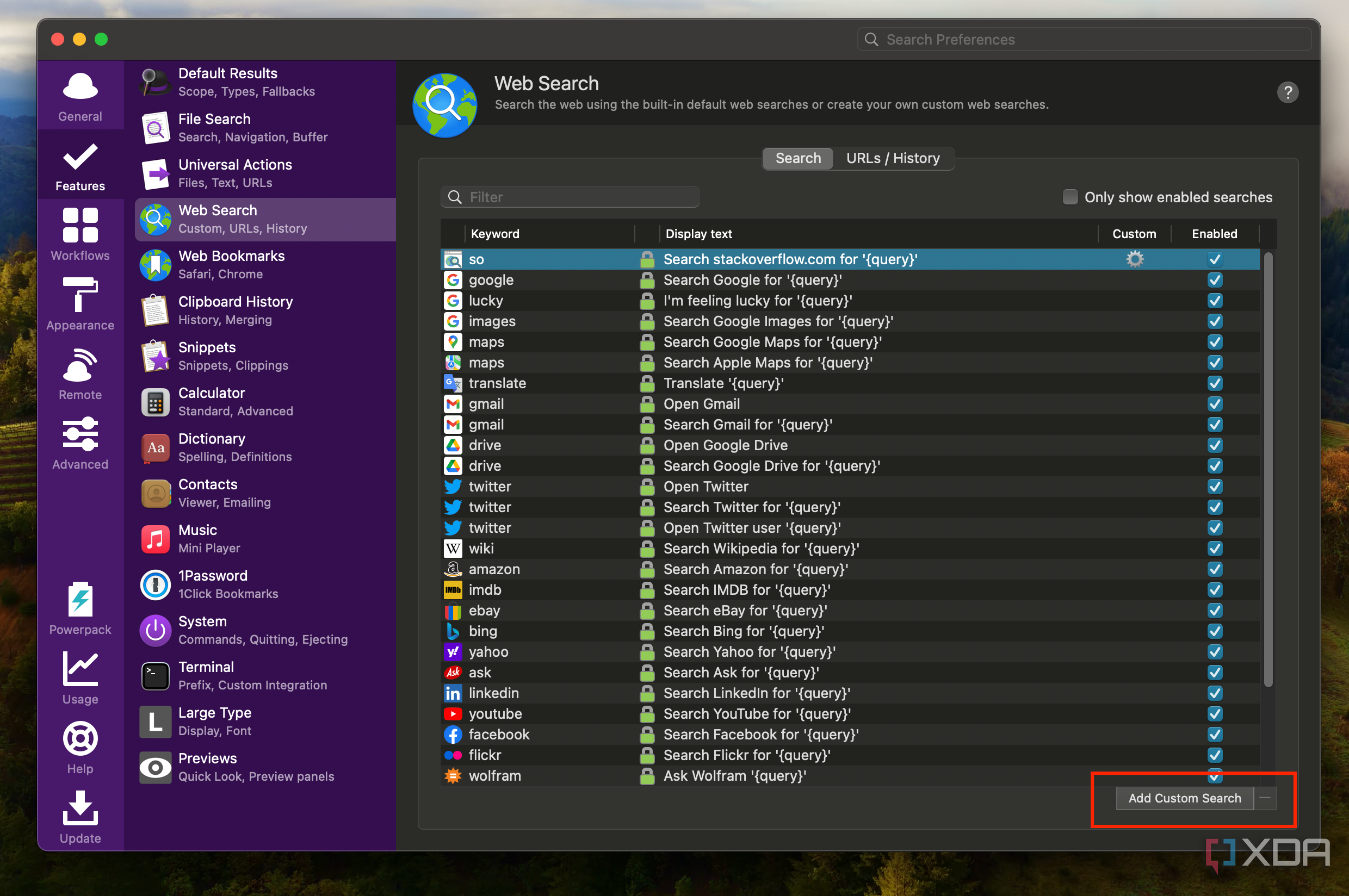Click the remove custom search minus button
Image resolution: width=1349 pixels, height=896 pixels.
(1265, 798)
